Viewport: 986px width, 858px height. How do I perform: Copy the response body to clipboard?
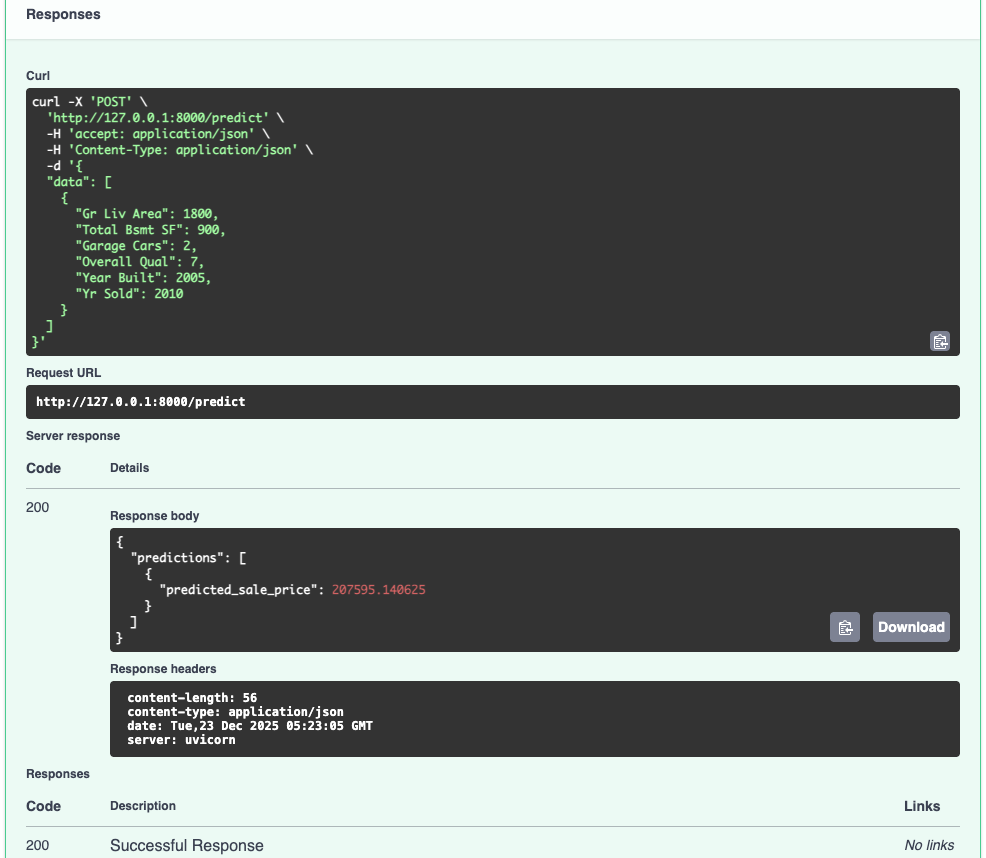click(845, 627)
